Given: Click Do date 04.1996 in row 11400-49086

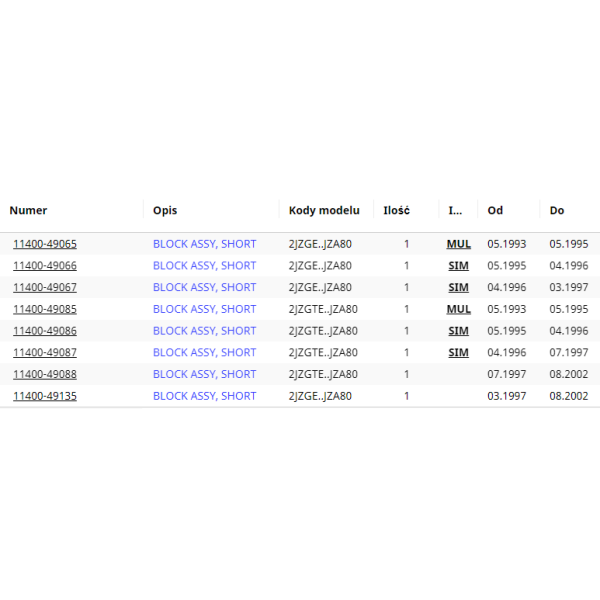Looking at the screenshot, I should tap(569, 331).
